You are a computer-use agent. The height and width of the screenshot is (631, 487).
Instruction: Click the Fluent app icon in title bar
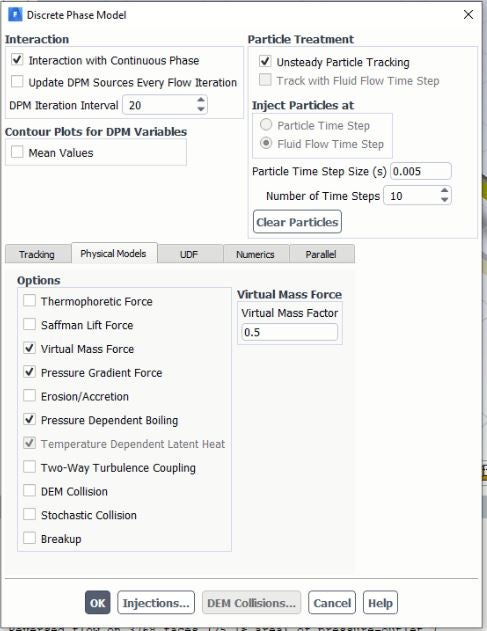tap(15, 15)
